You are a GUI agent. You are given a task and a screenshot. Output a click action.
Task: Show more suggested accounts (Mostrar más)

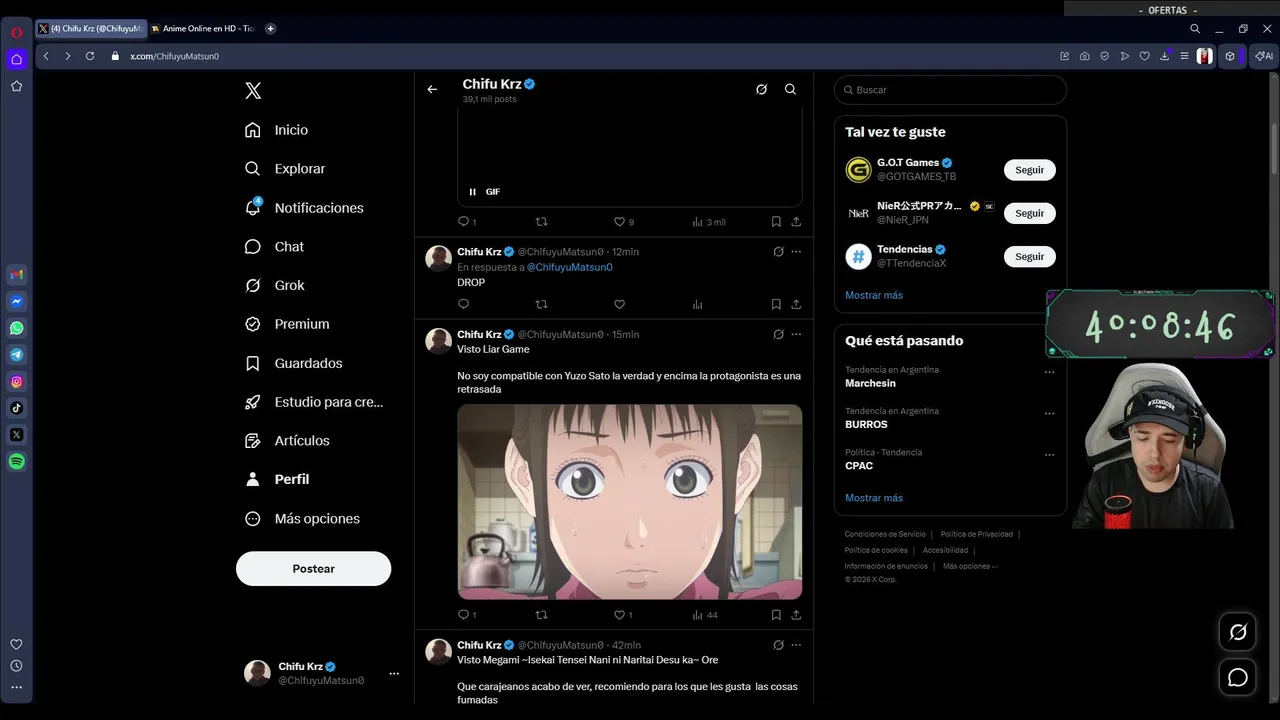tap(874, 296)
